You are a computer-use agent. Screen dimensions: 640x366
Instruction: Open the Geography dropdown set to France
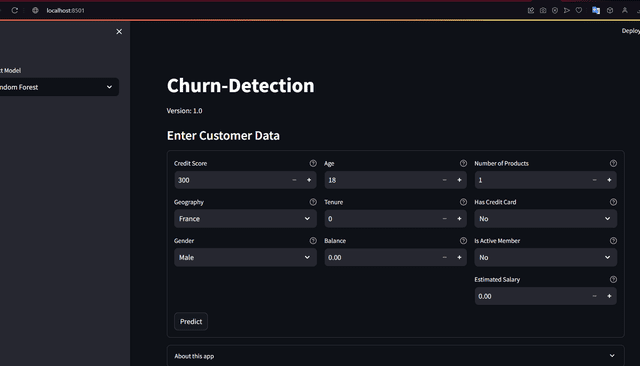pos(245,219)
